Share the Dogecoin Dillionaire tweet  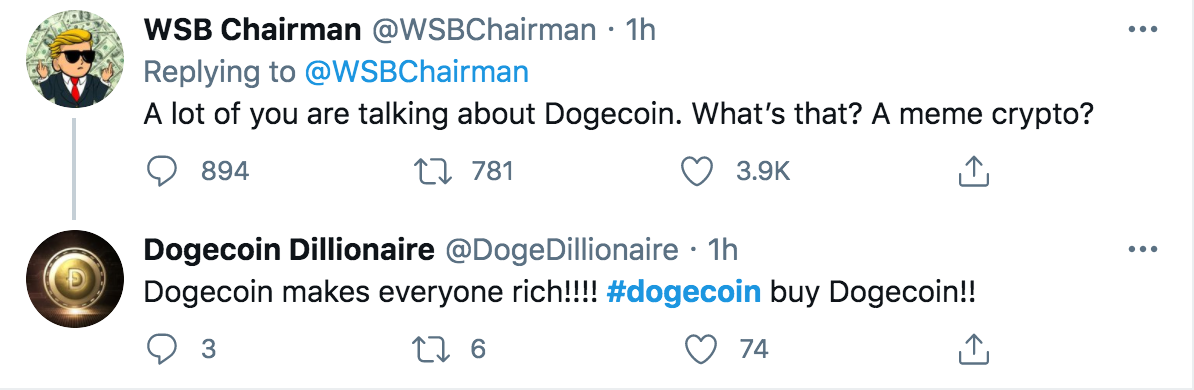point(972,349)
